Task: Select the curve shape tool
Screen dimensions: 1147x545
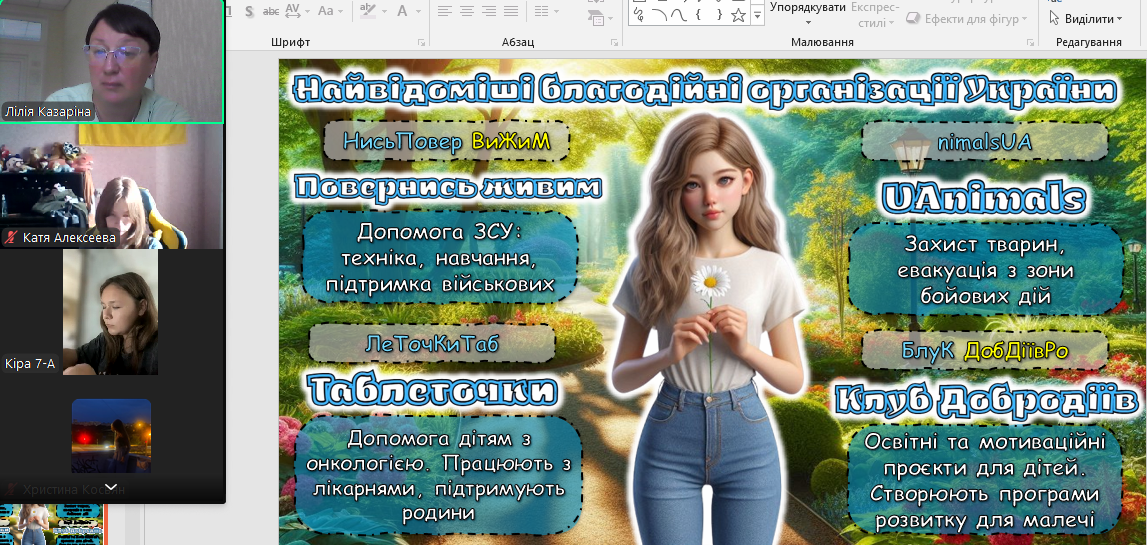Action: point(678,15)
